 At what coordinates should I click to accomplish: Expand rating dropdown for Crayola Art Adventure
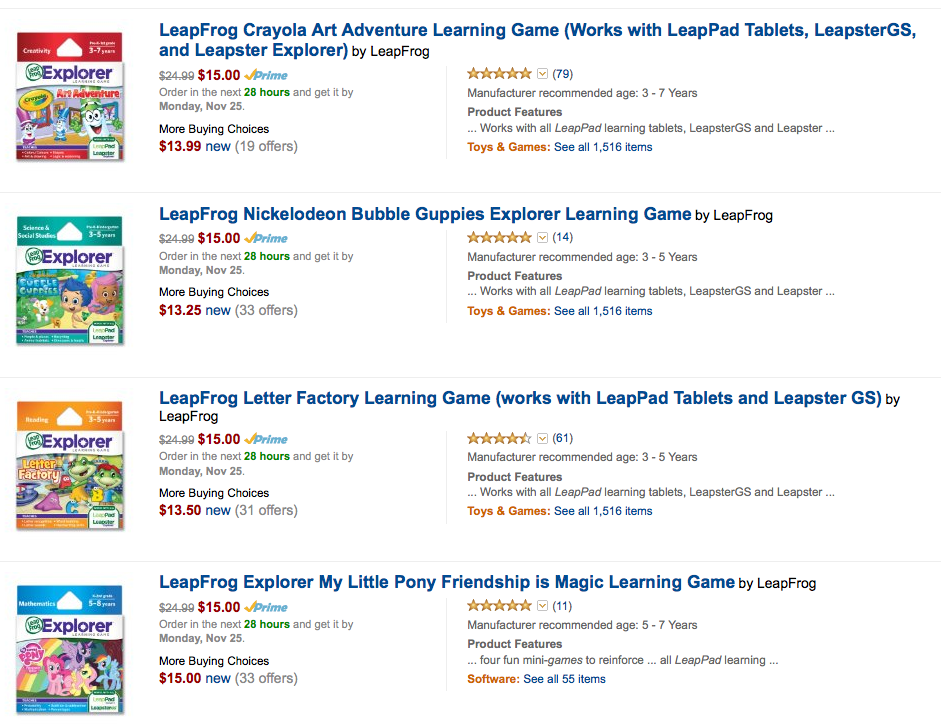(x=543, y=74)
